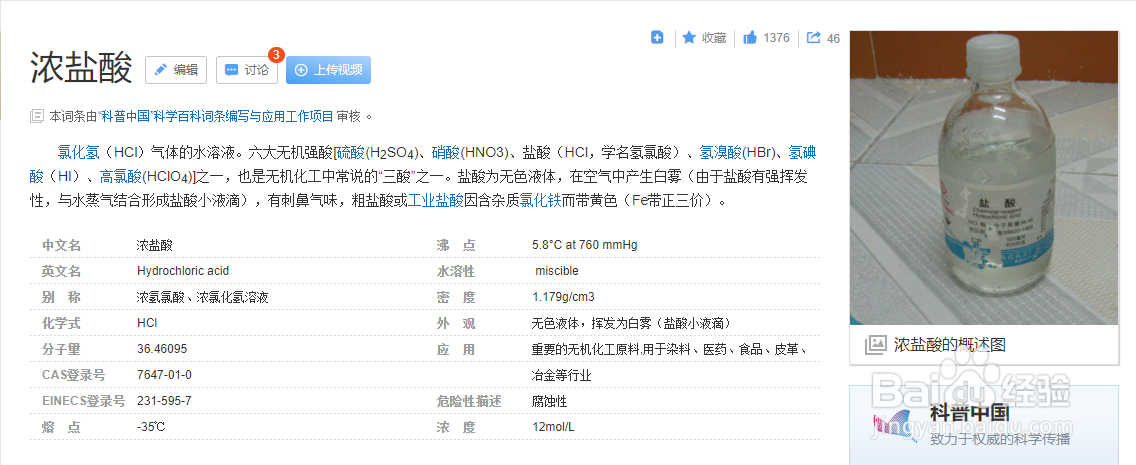Open the hydrochloric acid bottle photo

pos(984,177)
